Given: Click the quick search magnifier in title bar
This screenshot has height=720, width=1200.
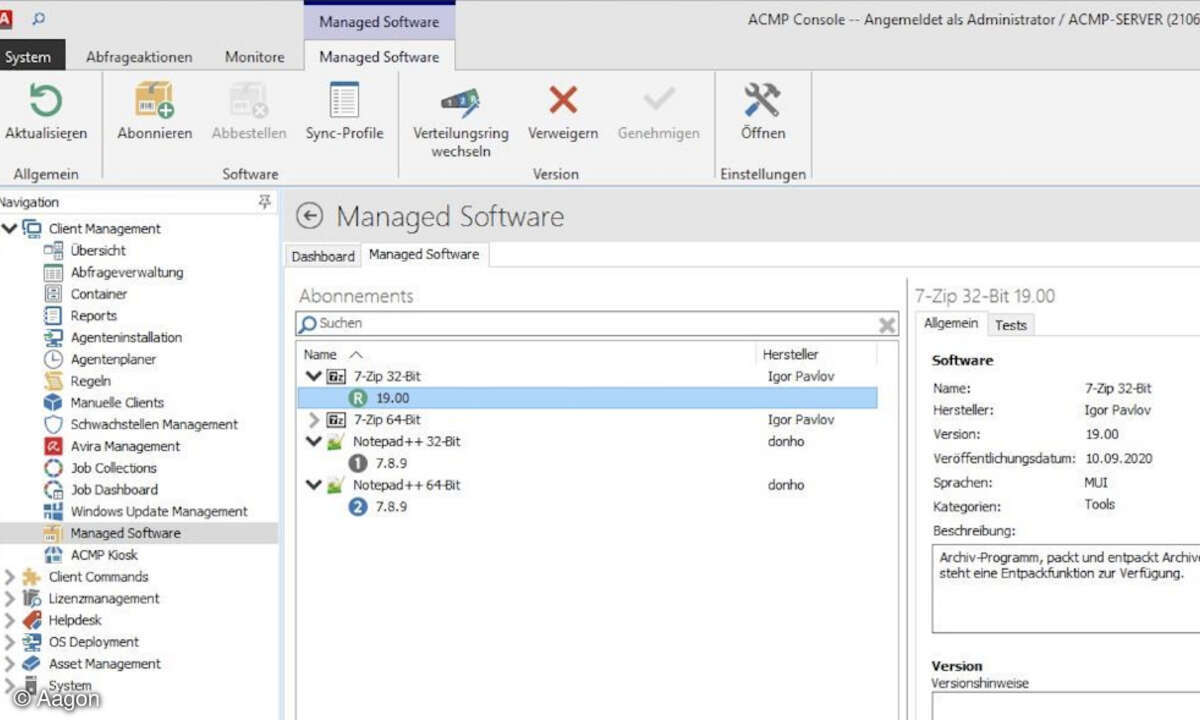Looking at the screenshot, I should (x=39, y=18).
